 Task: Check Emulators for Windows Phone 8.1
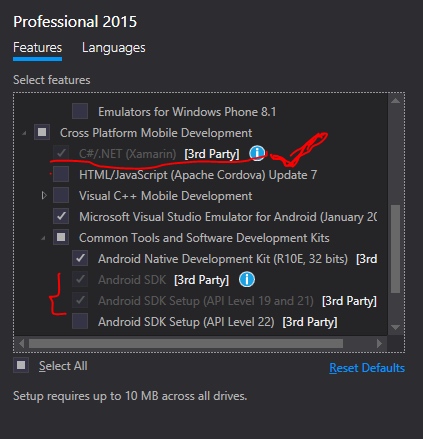[80, 111]
